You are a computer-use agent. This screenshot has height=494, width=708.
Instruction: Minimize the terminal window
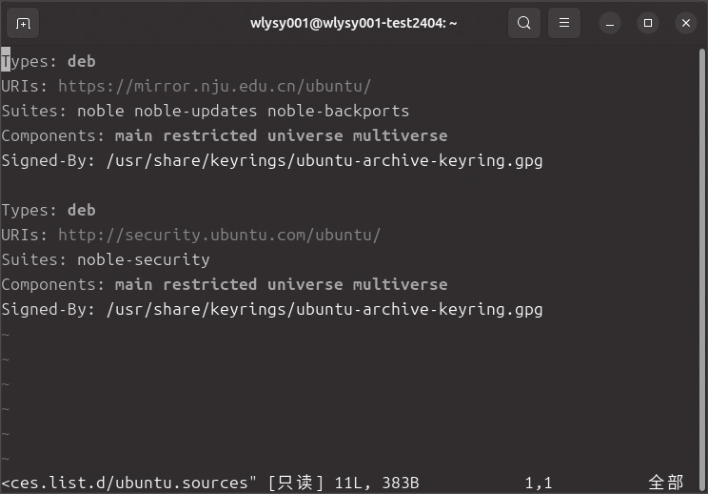pos(611,22)
